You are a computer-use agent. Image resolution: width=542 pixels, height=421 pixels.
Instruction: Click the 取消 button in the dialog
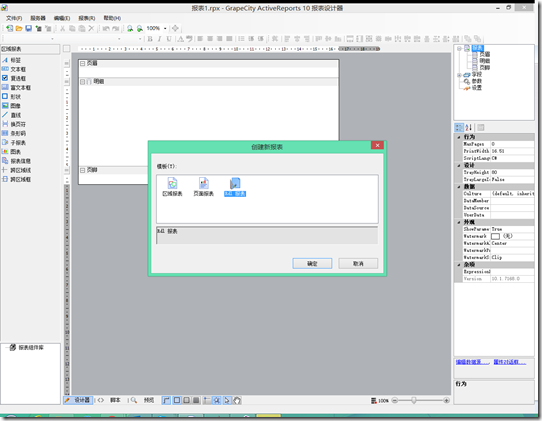[358, 263]
